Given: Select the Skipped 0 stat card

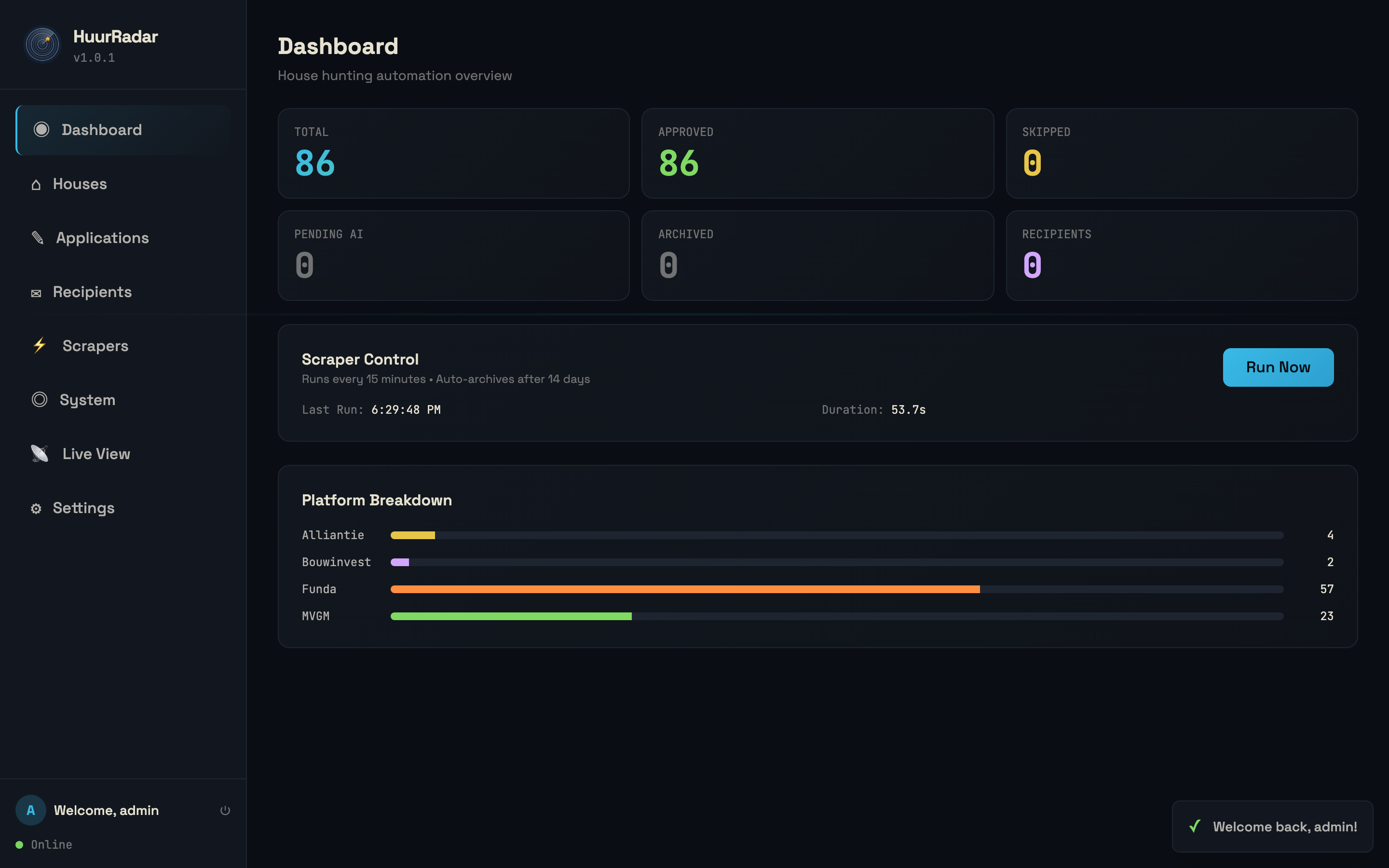Looking at the screenshot, I should 1181,153.
